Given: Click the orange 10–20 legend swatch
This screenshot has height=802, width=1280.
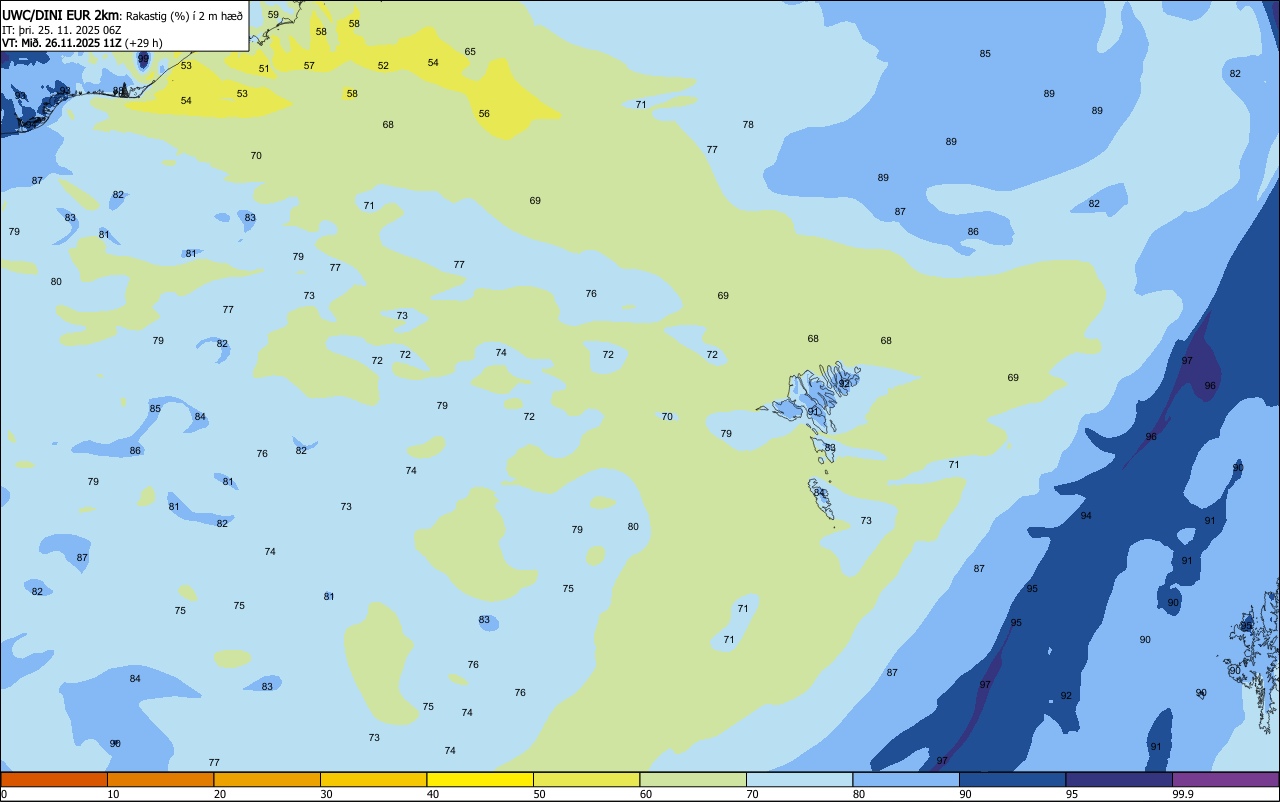Looking at the screenshot, I should tap(160, 779).
